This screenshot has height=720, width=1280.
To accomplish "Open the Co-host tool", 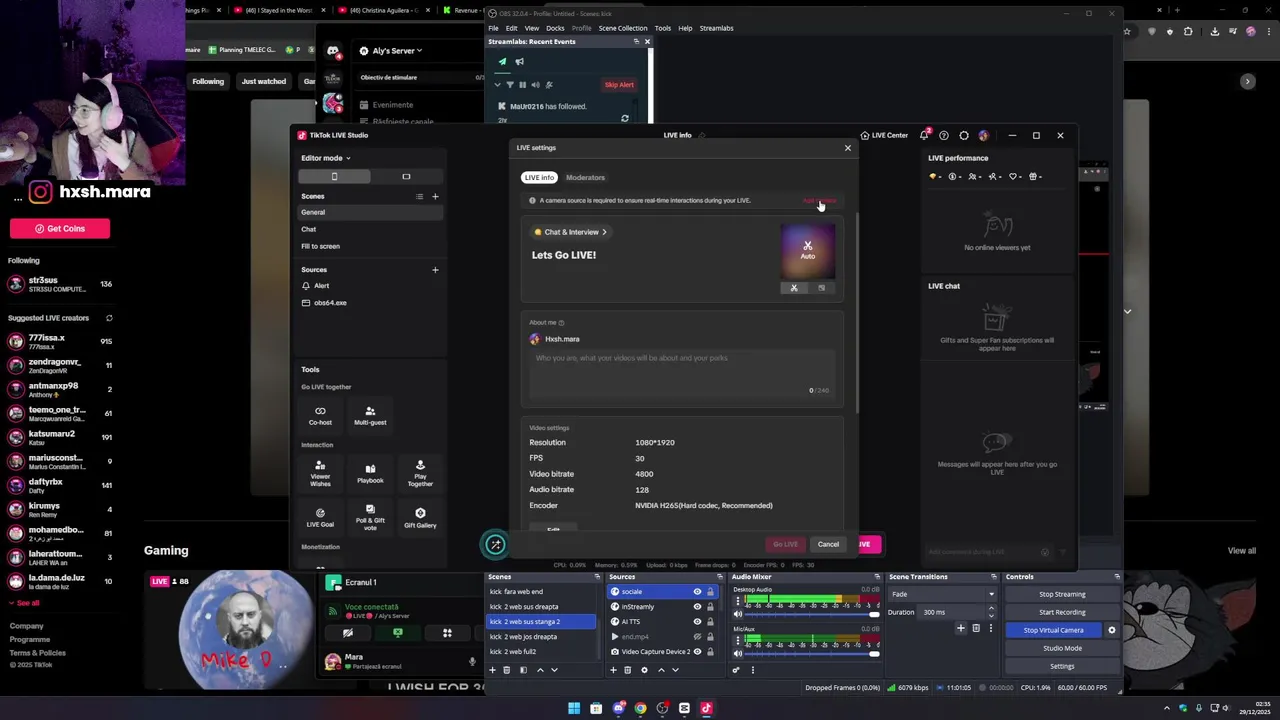I will [320, 415].
